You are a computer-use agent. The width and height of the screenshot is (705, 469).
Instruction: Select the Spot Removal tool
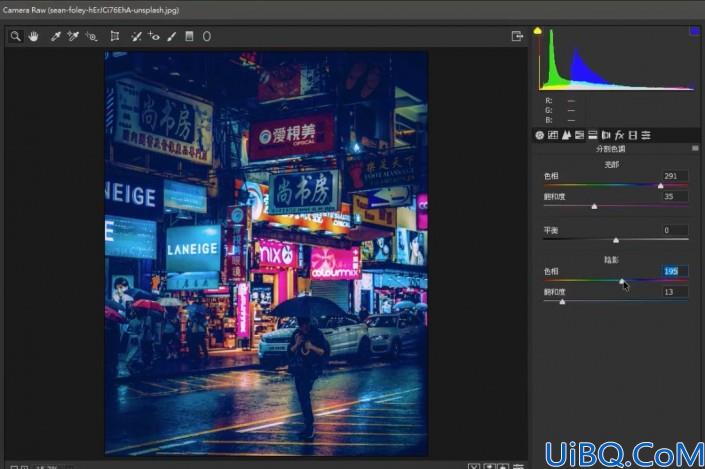136,36
